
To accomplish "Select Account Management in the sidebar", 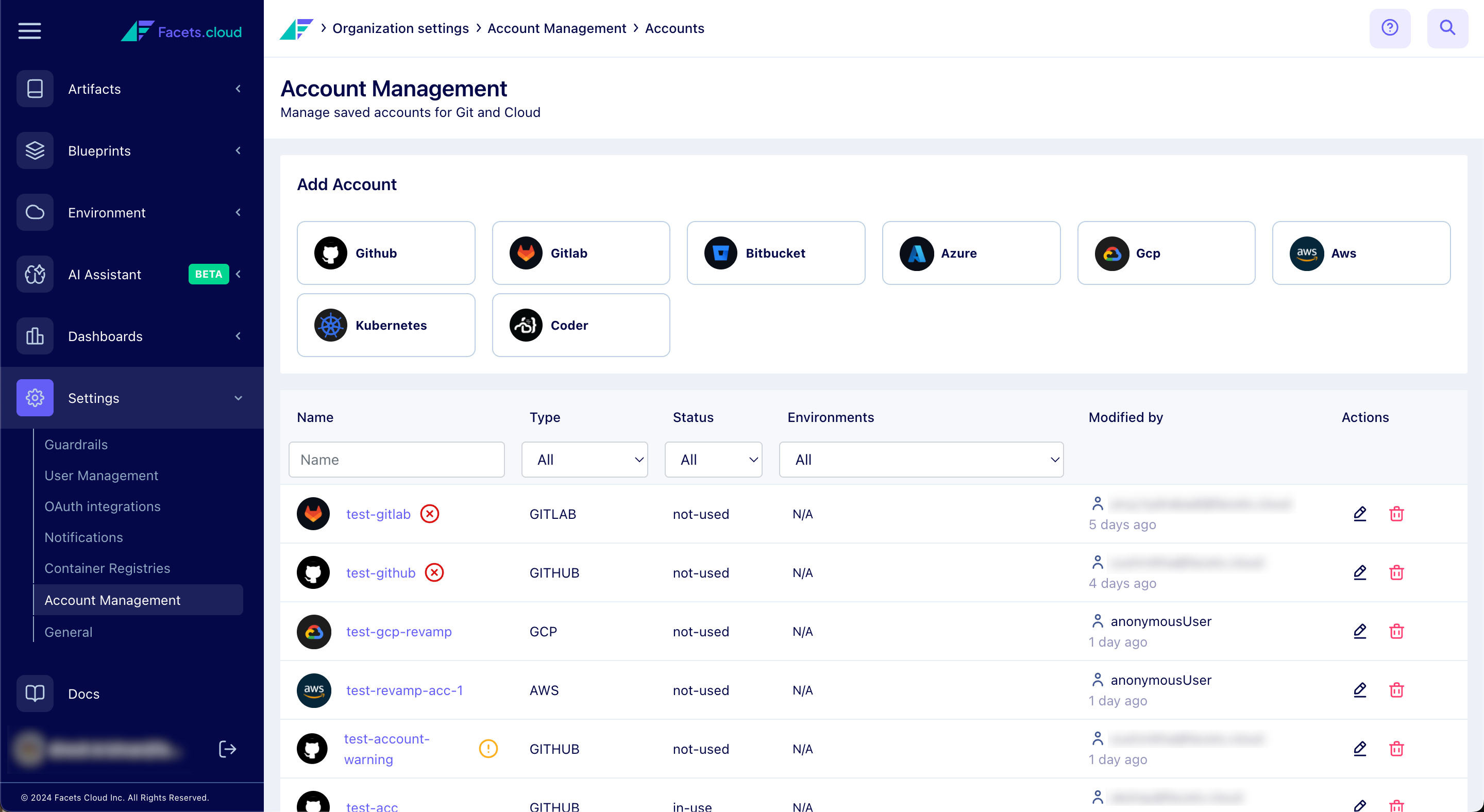I will click(x=138, y=600).
